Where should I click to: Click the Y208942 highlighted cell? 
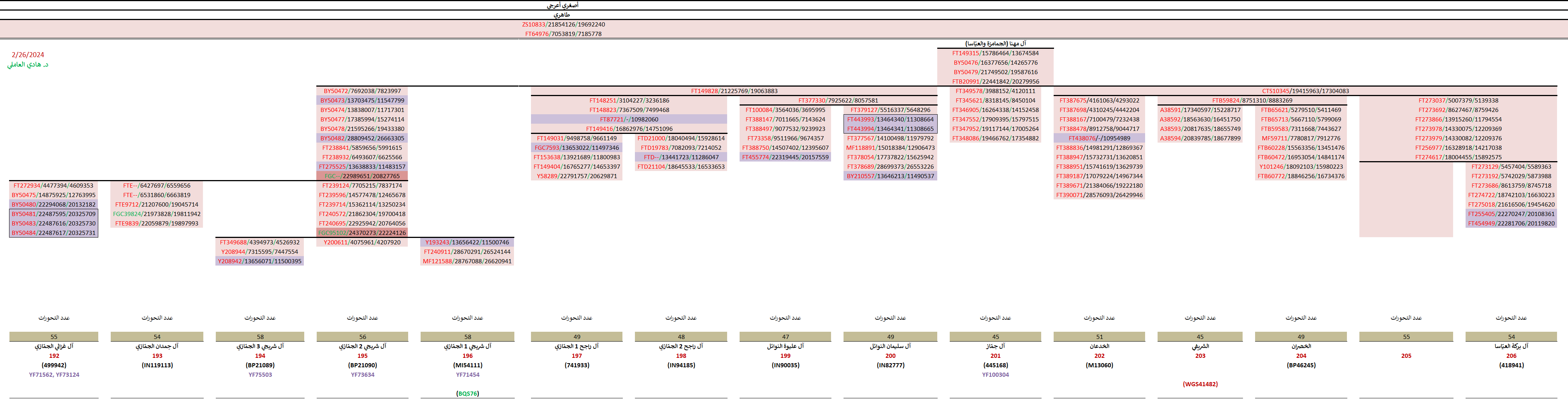tap(259, 261)
